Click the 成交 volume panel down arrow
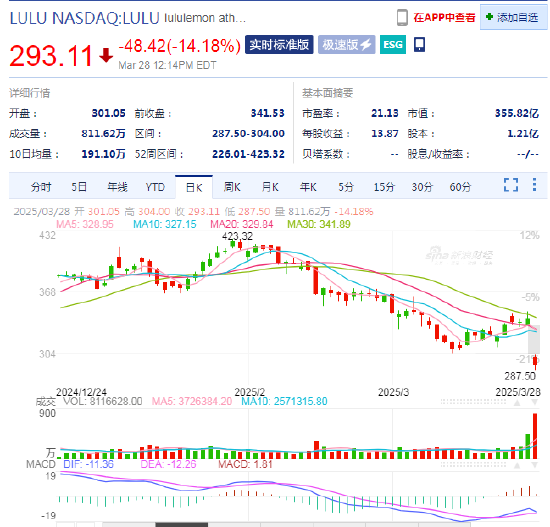Viewport: 550px width, 527px height. click(x=535, y=403)
